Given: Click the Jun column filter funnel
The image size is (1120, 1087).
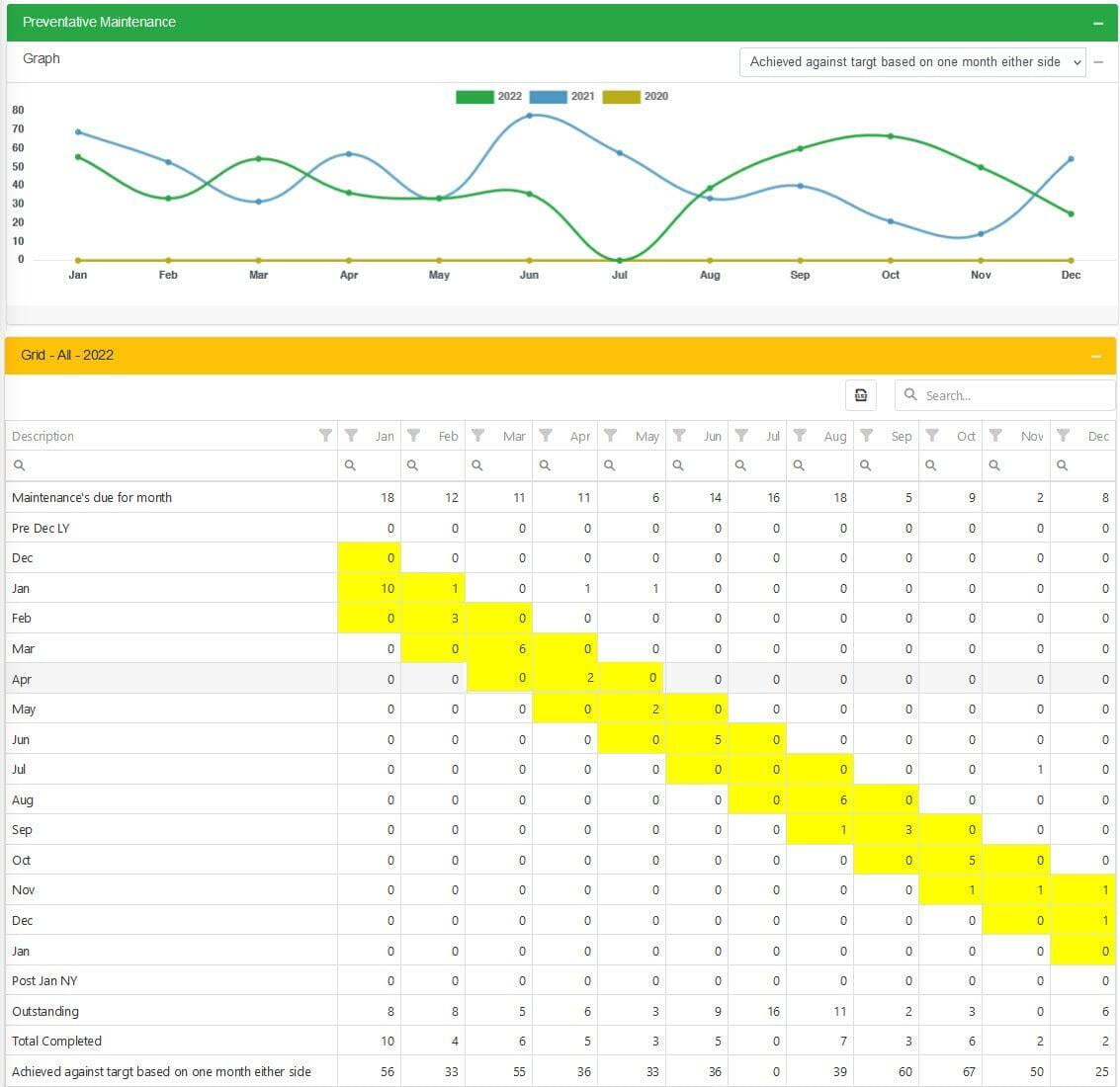Looking at the screenshot, I should tap(679, 436).
